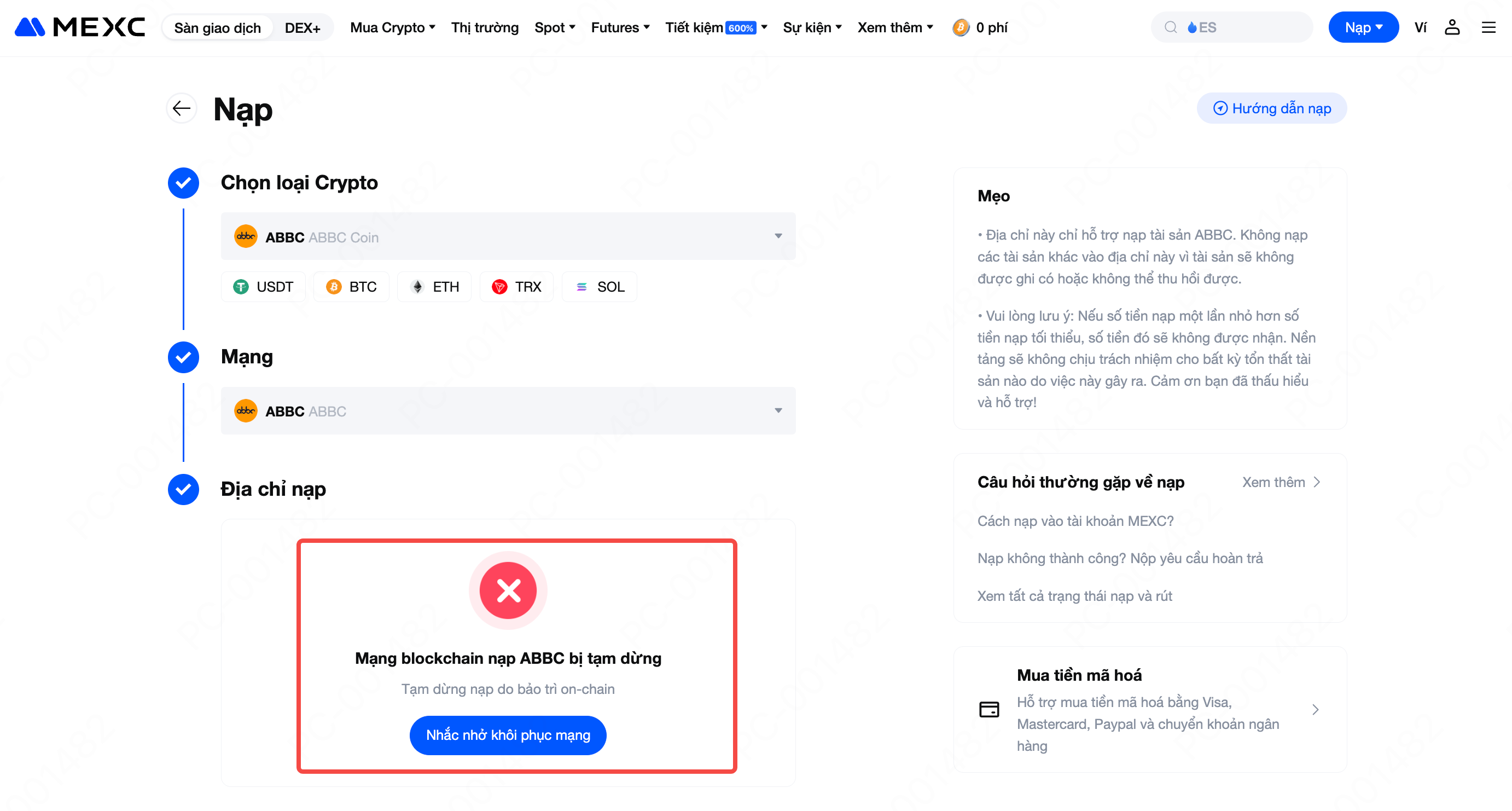Click Nhắc nhở khôi phục mạng button

point(508,734)
